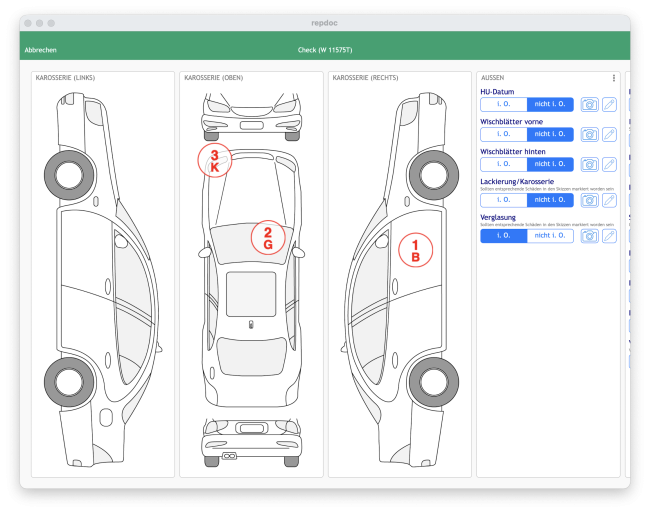Click pencil icon for Wischblätter hinten

[609, 164]
